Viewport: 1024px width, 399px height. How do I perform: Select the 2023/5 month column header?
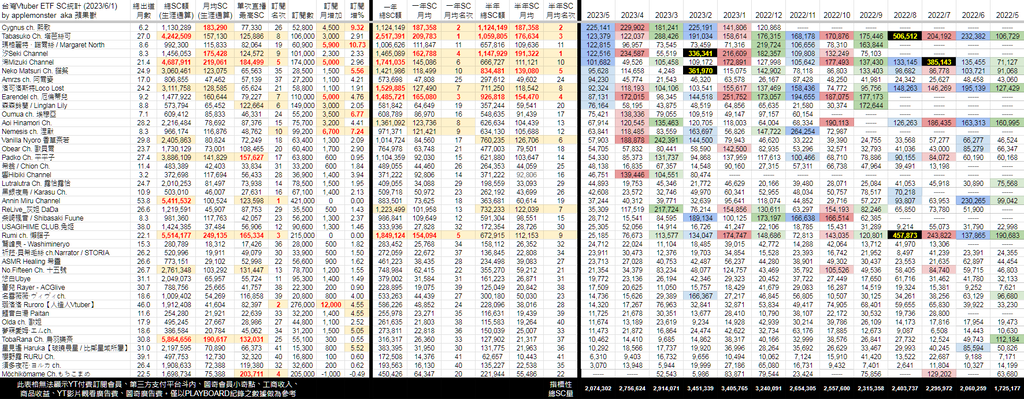coord(599,14)
